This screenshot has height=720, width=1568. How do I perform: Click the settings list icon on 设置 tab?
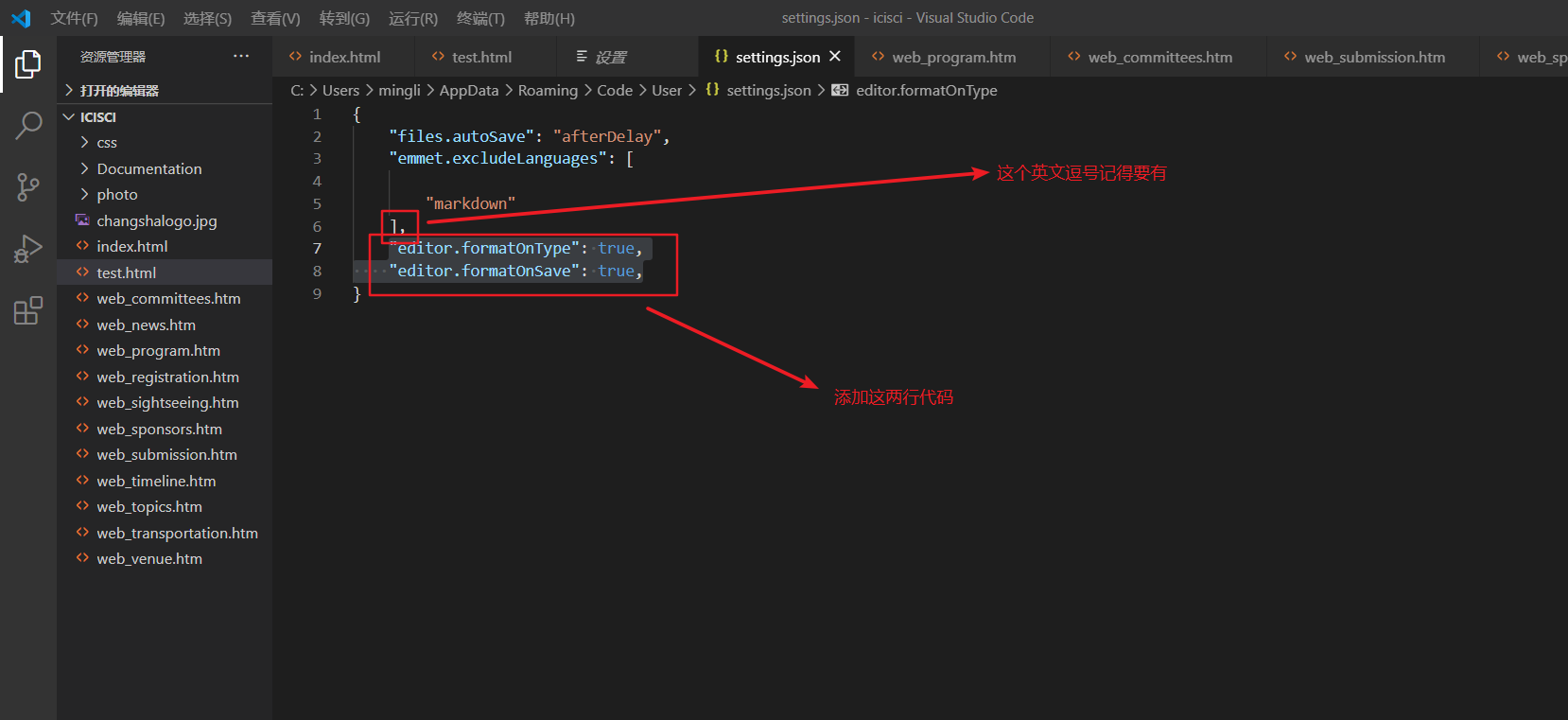[582, 57]
